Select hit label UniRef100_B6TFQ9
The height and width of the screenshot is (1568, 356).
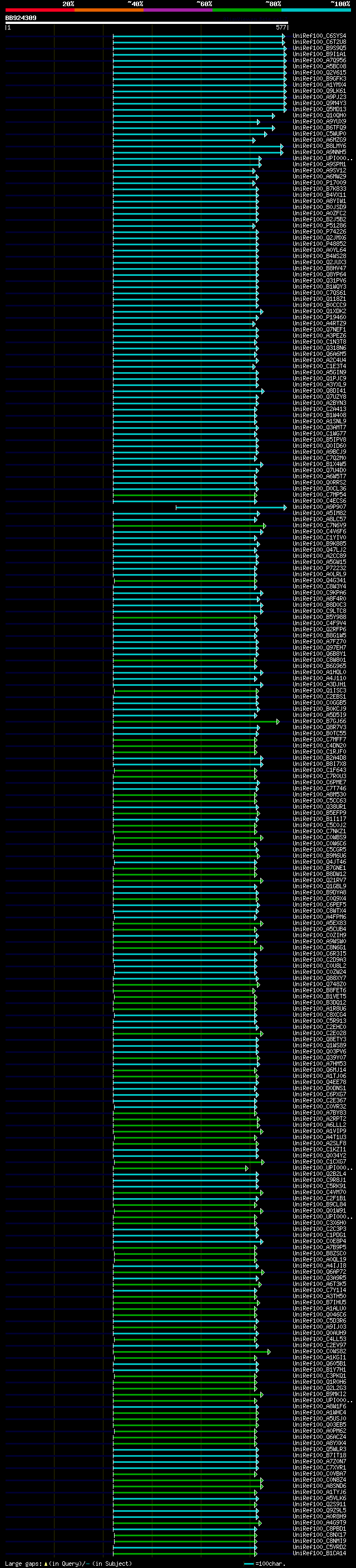[319, 128]
